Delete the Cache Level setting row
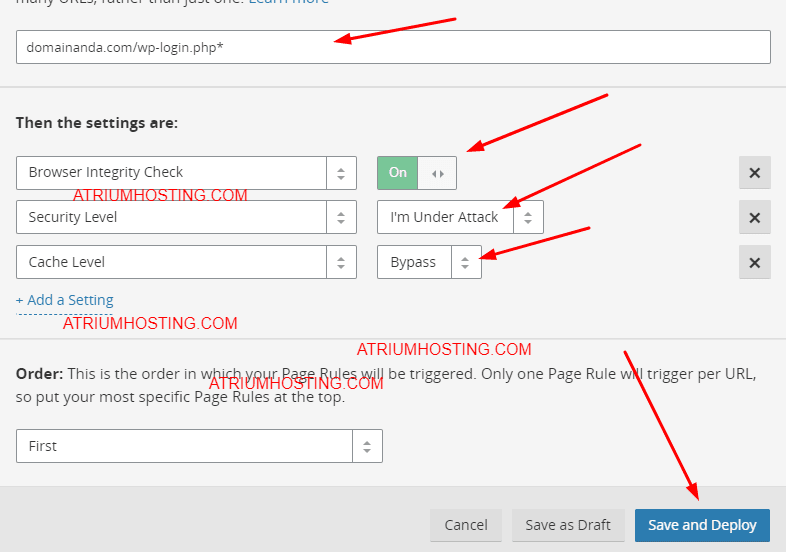Screen dimensions: 786x552 pyautogui.click(x=754, y=262)
